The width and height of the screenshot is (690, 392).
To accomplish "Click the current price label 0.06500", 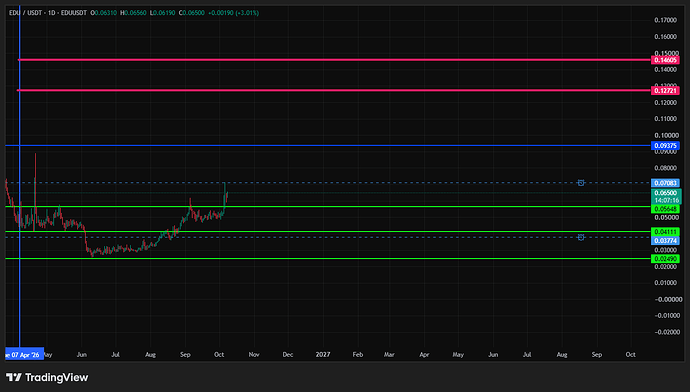I will coord(666,193).
